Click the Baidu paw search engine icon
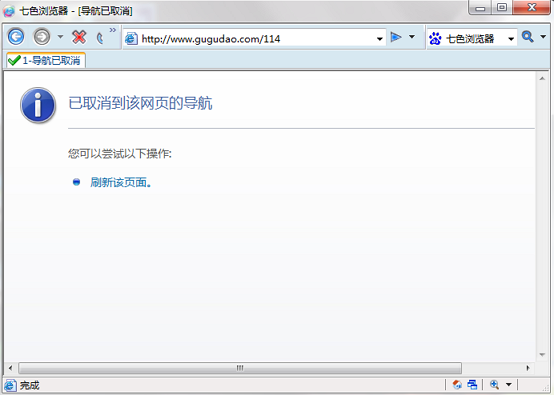The image size is (554, 395). (435, 38)
